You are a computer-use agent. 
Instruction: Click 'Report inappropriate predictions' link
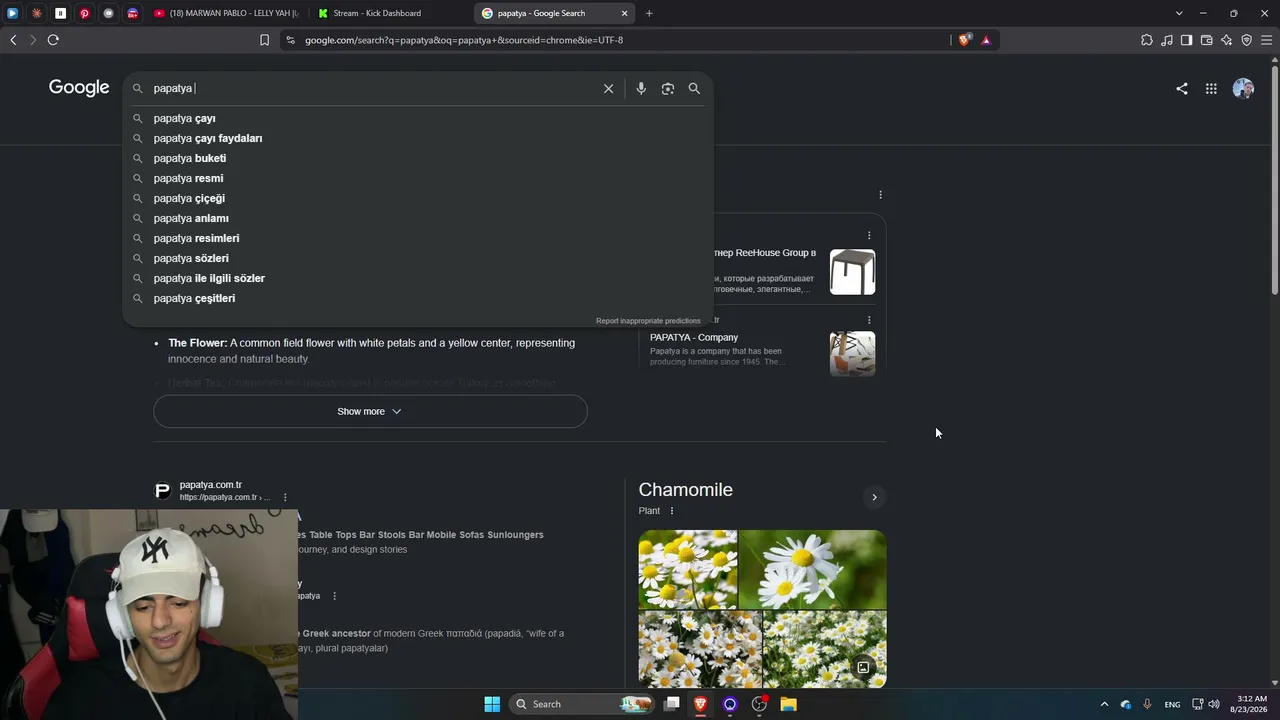pyautogui.click(x=648, y=321)
